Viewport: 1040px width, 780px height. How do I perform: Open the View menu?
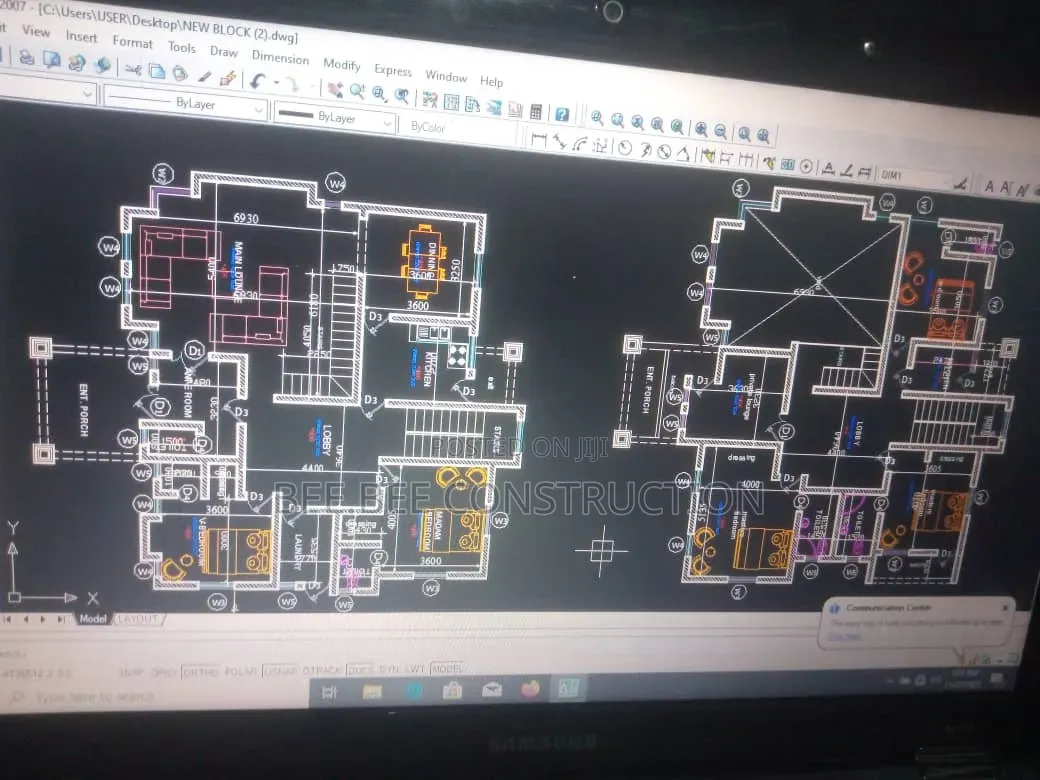click(x=36, y=31)
